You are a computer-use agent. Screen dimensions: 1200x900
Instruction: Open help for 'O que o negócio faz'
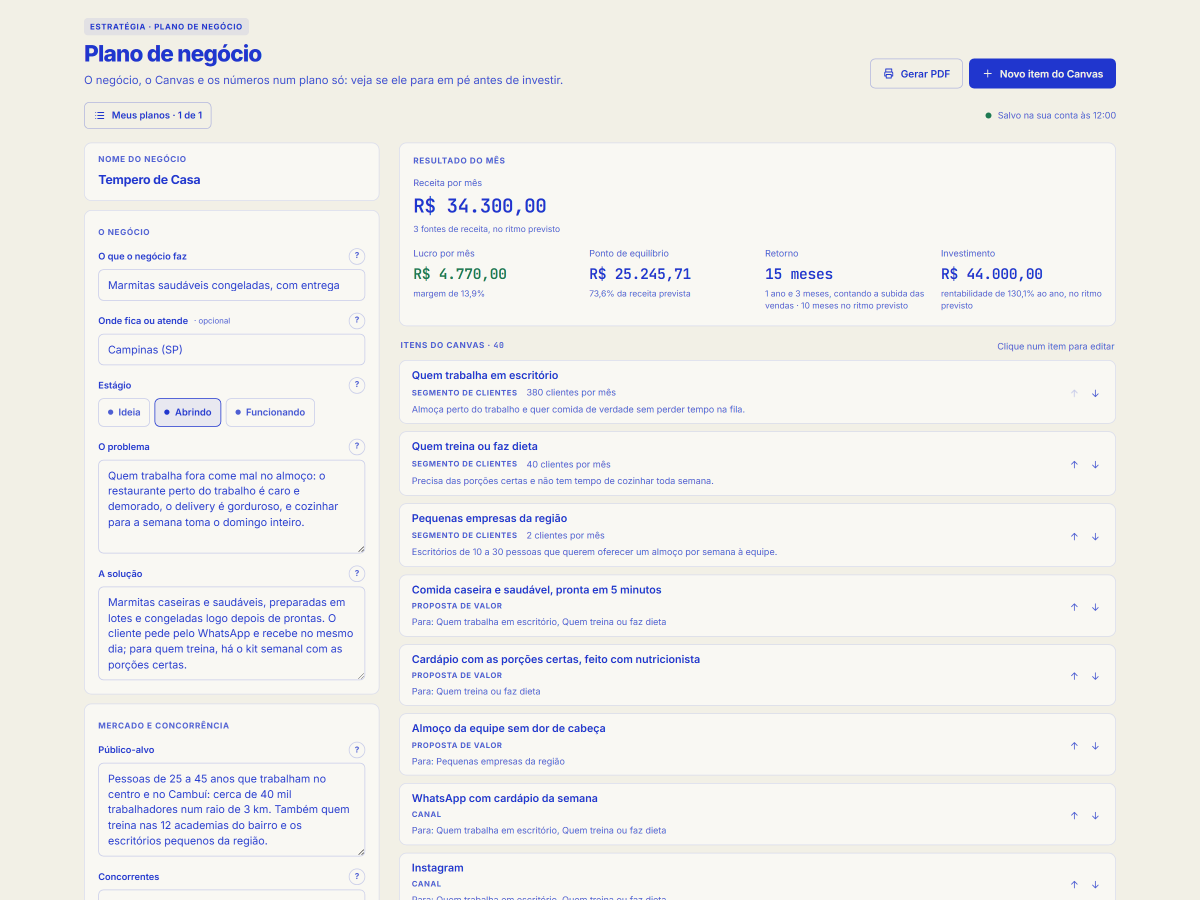tap(357, 257)
